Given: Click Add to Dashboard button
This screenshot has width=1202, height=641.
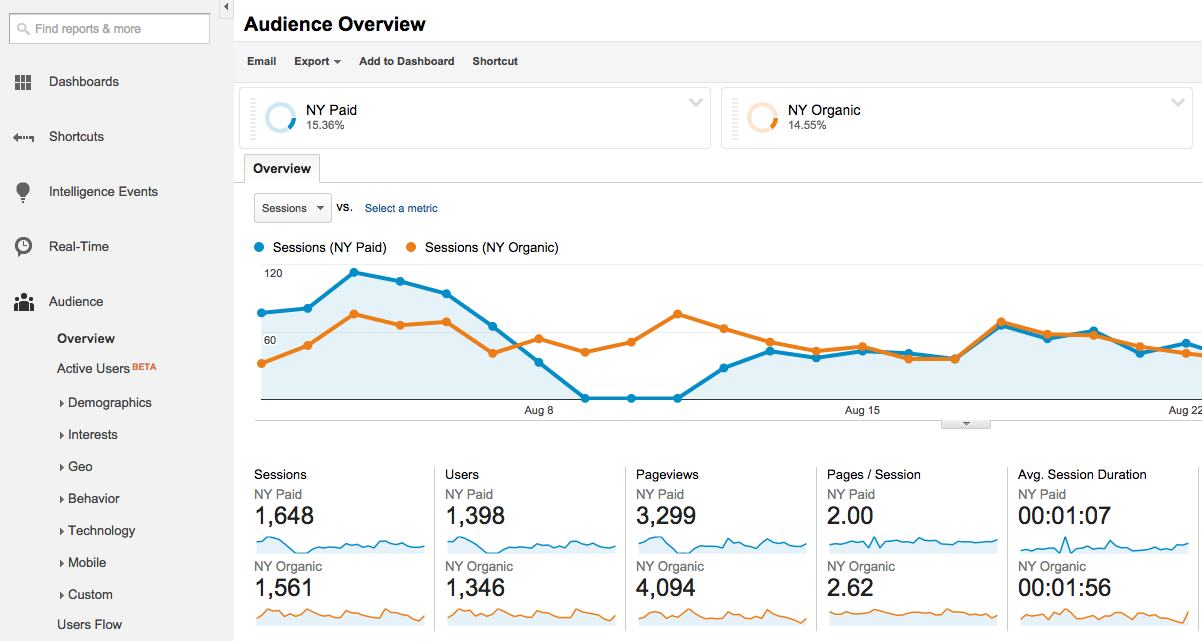Looking at the screenshot, I should click(x=406, y=61).
